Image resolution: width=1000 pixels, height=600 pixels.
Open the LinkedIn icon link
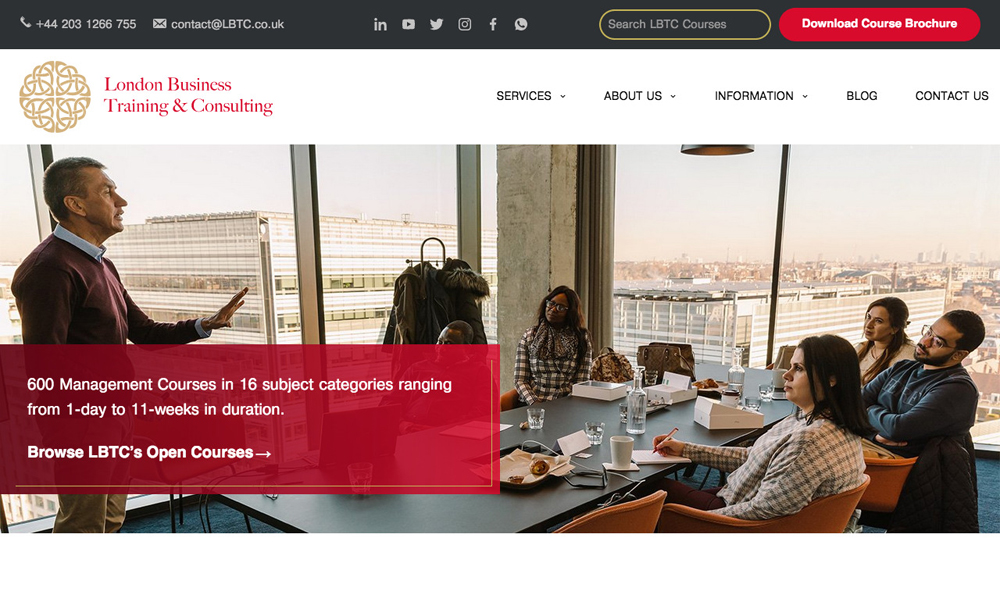[380, 24]
